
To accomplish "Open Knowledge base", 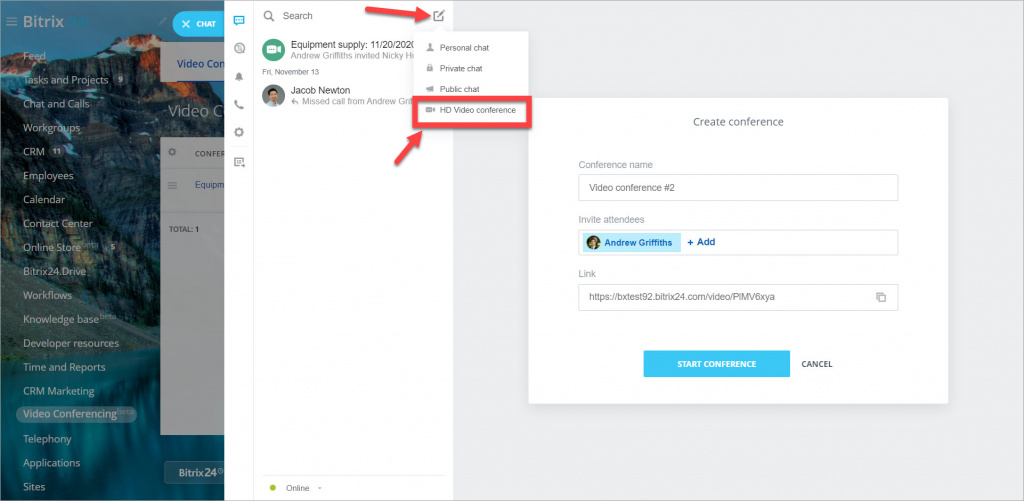I will click(x=61, y=319).
